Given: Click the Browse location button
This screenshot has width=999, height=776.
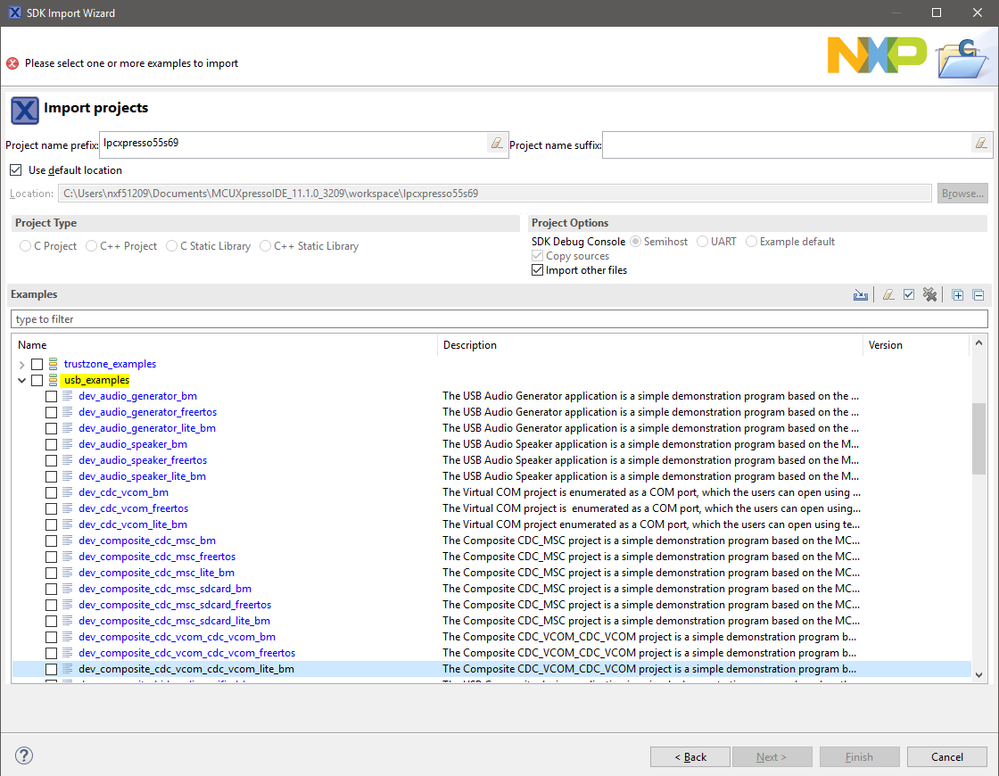Looking at the screenshot, I should pos(962,194).
